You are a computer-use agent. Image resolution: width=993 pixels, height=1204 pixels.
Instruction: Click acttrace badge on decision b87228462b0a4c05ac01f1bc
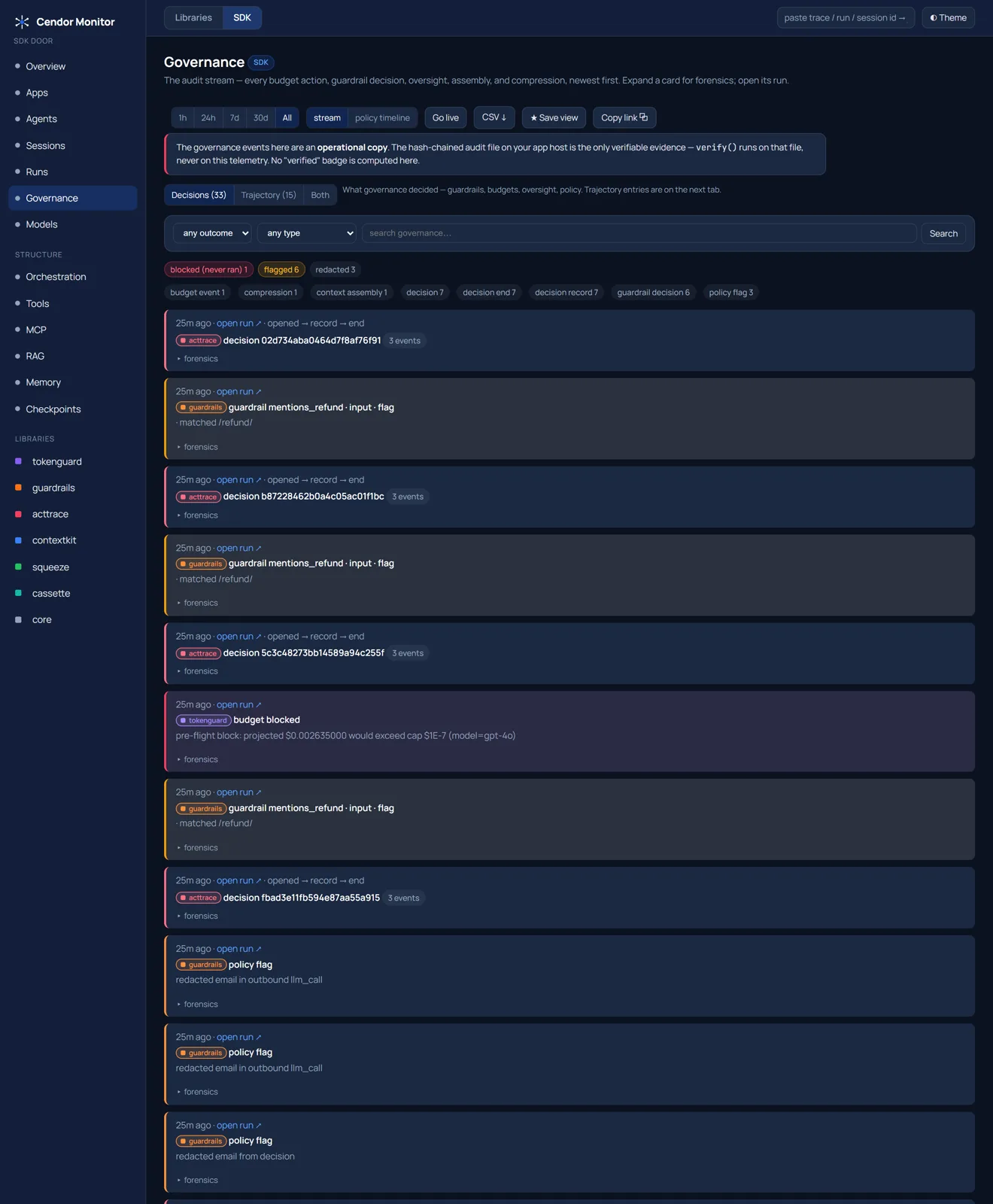(199, 497)
